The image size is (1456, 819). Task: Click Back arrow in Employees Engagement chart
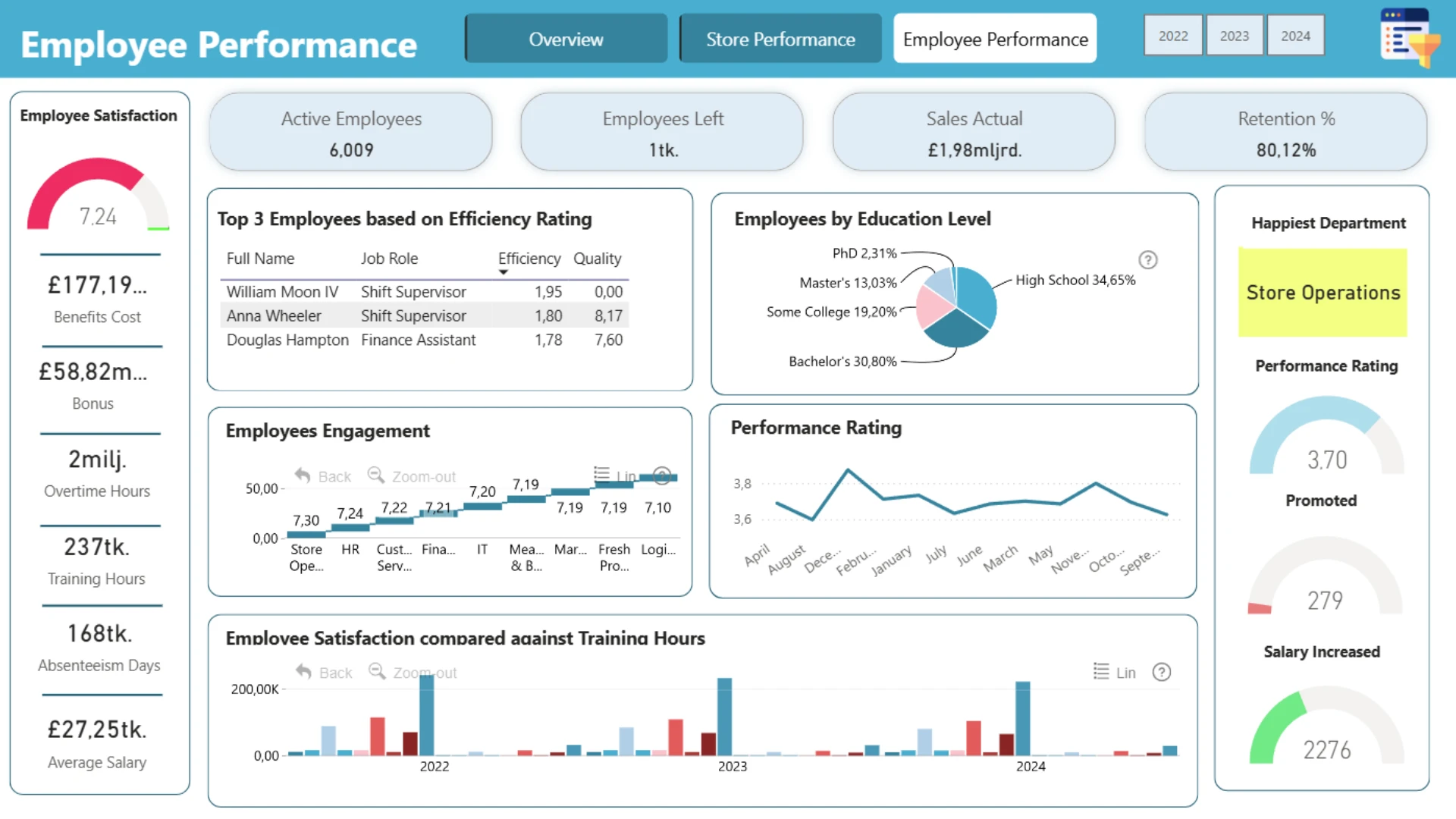(303, 475)
